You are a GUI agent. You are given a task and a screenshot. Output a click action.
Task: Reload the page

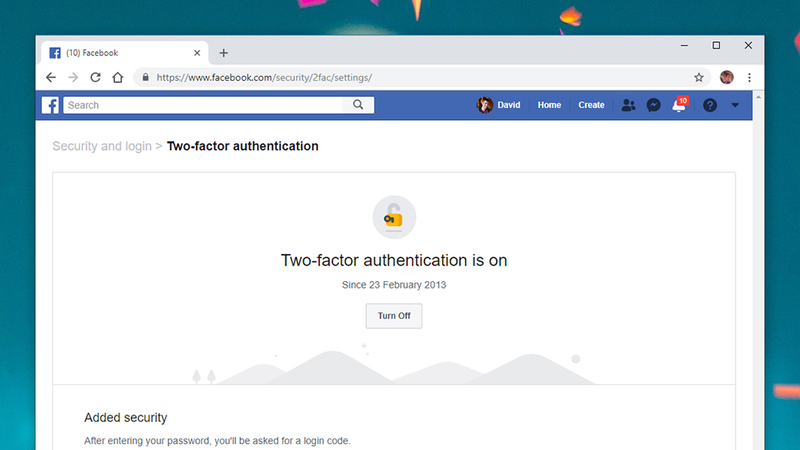(x=95, y=78)
